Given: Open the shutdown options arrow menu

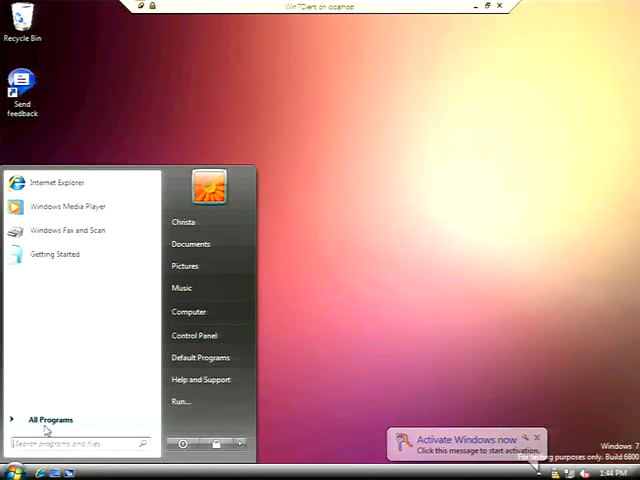Looking at the screenshot, I should tap(240, 443).
